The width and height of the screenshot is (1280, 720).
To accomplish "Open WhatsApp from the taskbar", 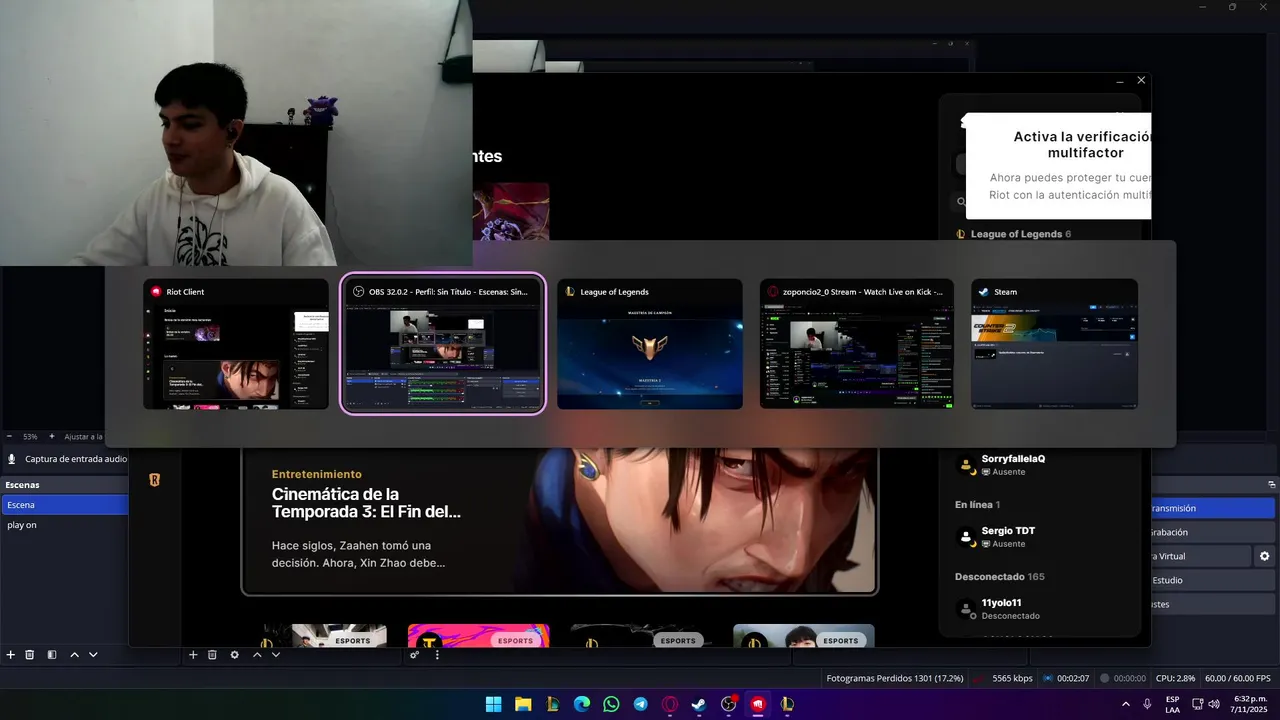I will coord(611,704).
